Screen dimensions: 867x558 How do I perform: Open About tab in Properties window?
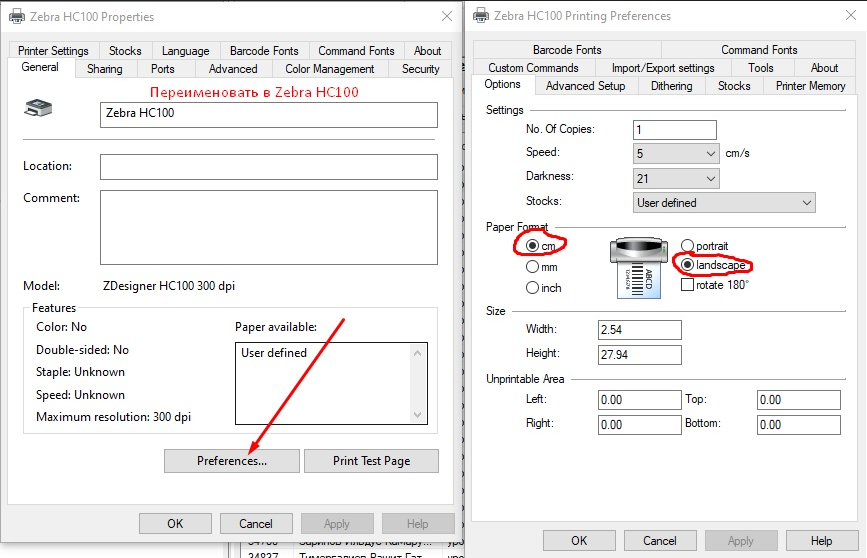pos(427,51)
